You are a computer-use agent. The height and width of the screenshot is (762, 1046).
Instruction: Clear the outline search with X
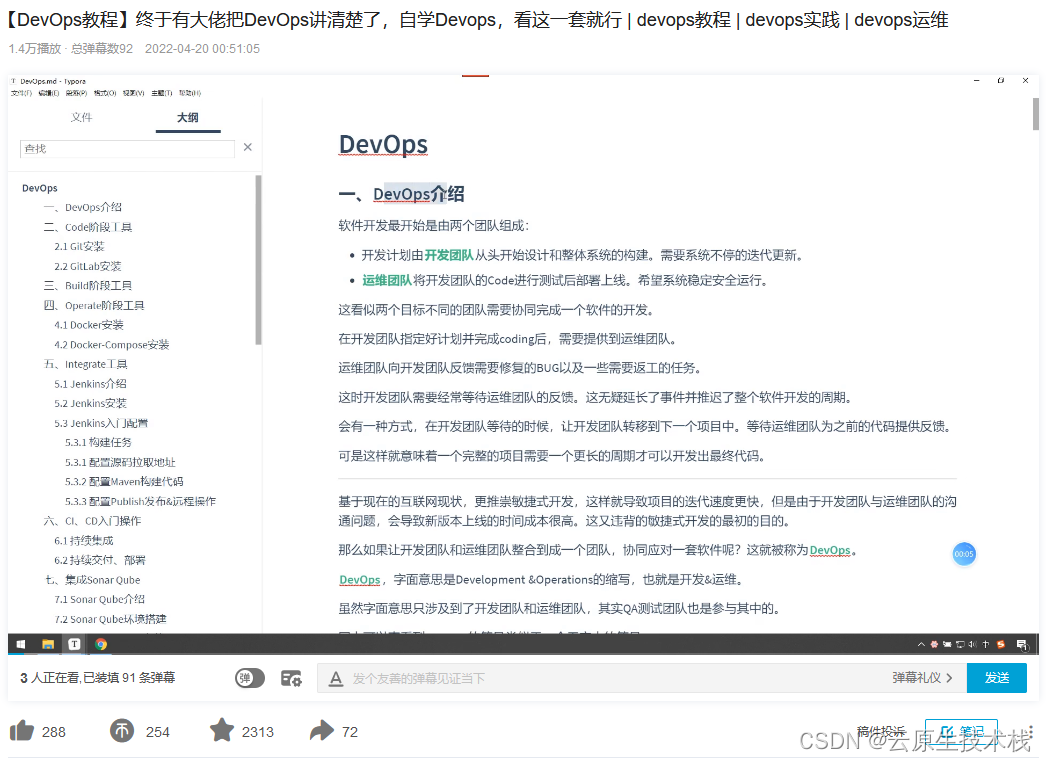(x=247, y=147)
